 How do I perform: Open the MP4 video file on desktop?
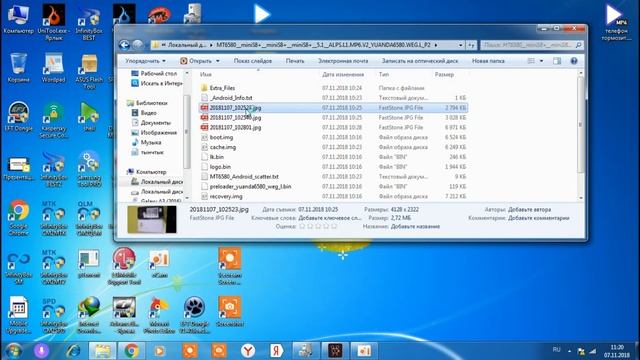pos(616,22)
